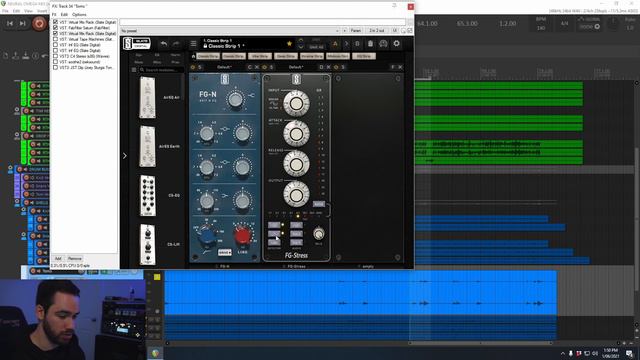Click the Add button in FX list

point(58,259)
